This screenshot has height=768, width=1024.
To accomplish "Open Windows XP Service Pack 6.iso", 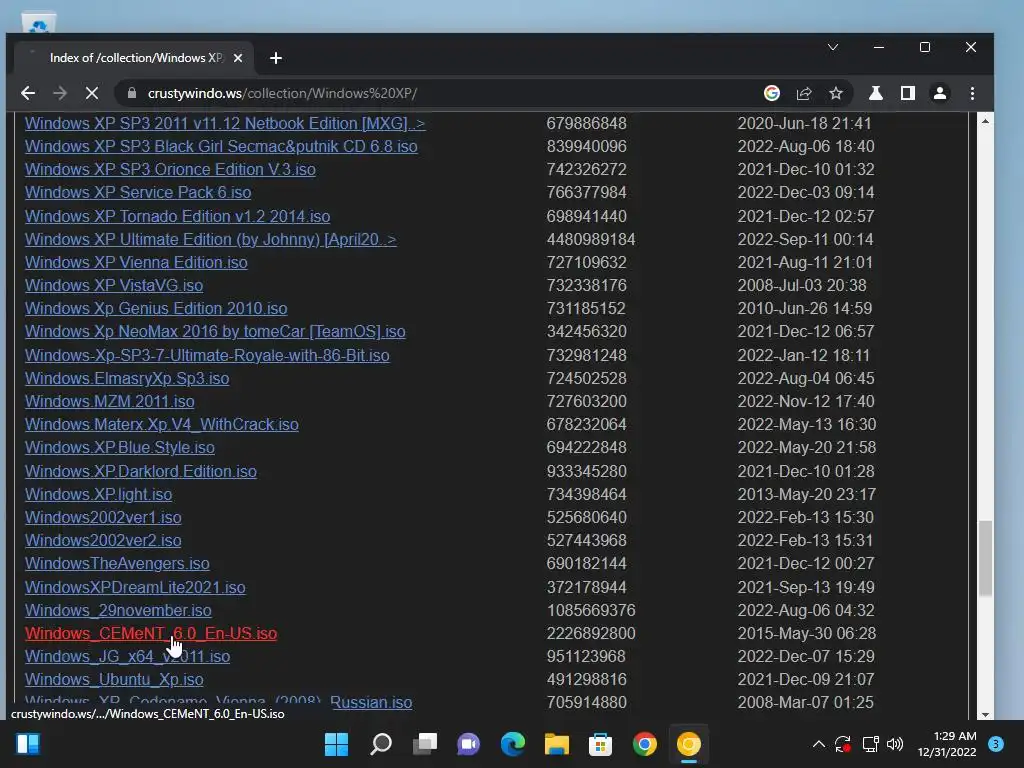I will (138, 193).
